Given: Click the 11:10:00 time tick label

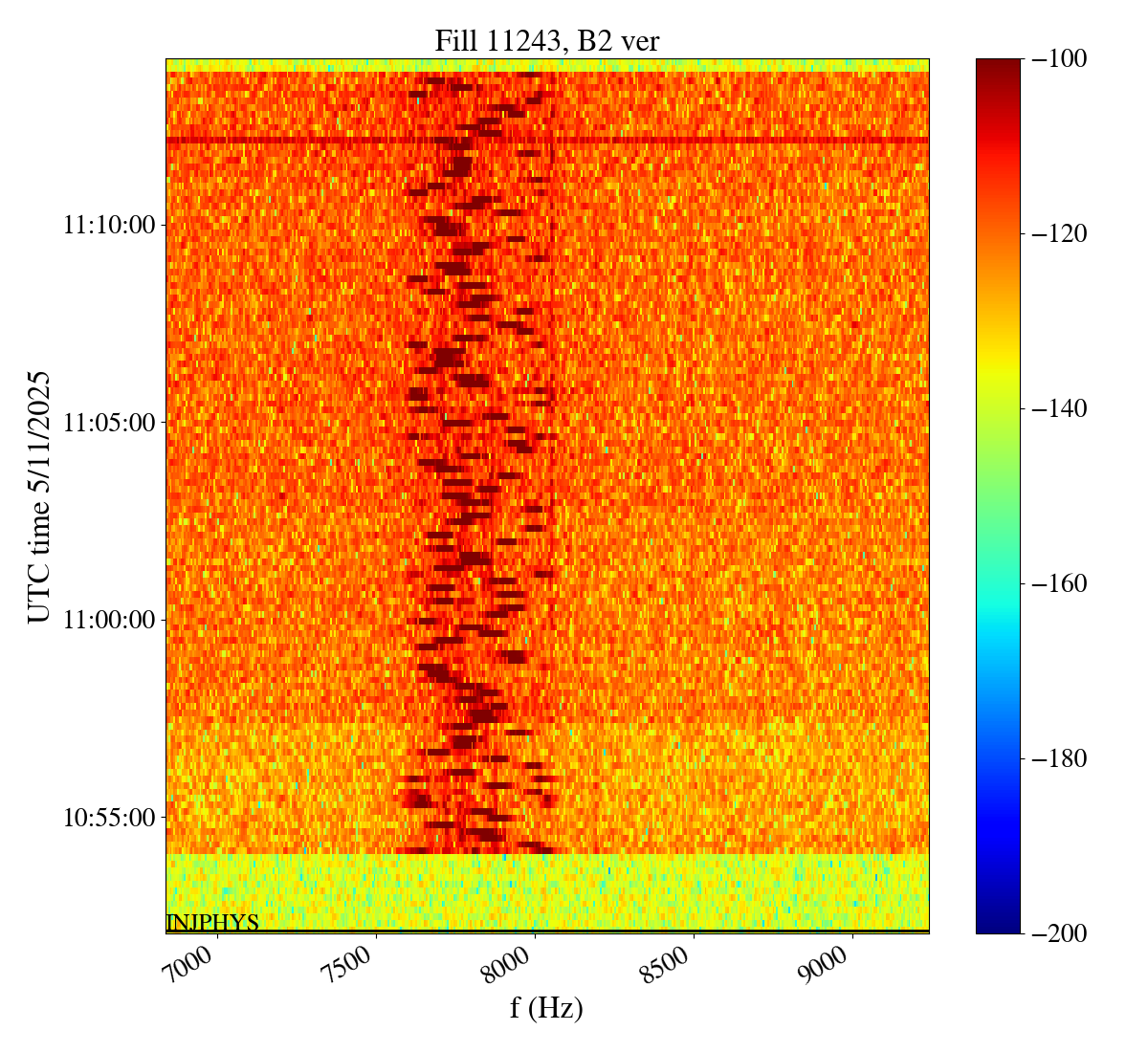Looking at the screenshot, I should coord(108,226).
